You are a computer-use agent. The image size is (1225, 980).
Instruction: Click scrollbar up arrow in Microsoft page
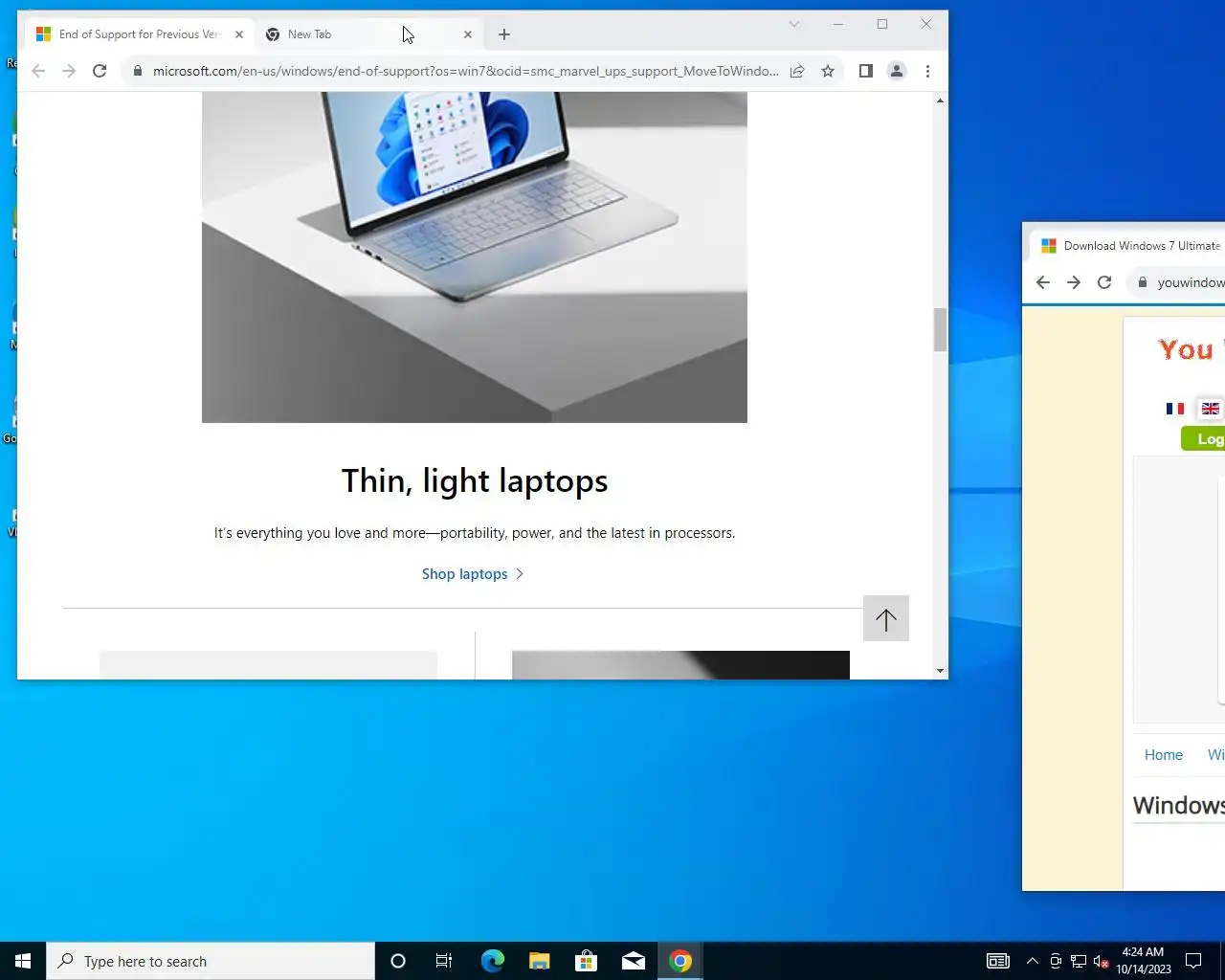[x=940, y=100]
